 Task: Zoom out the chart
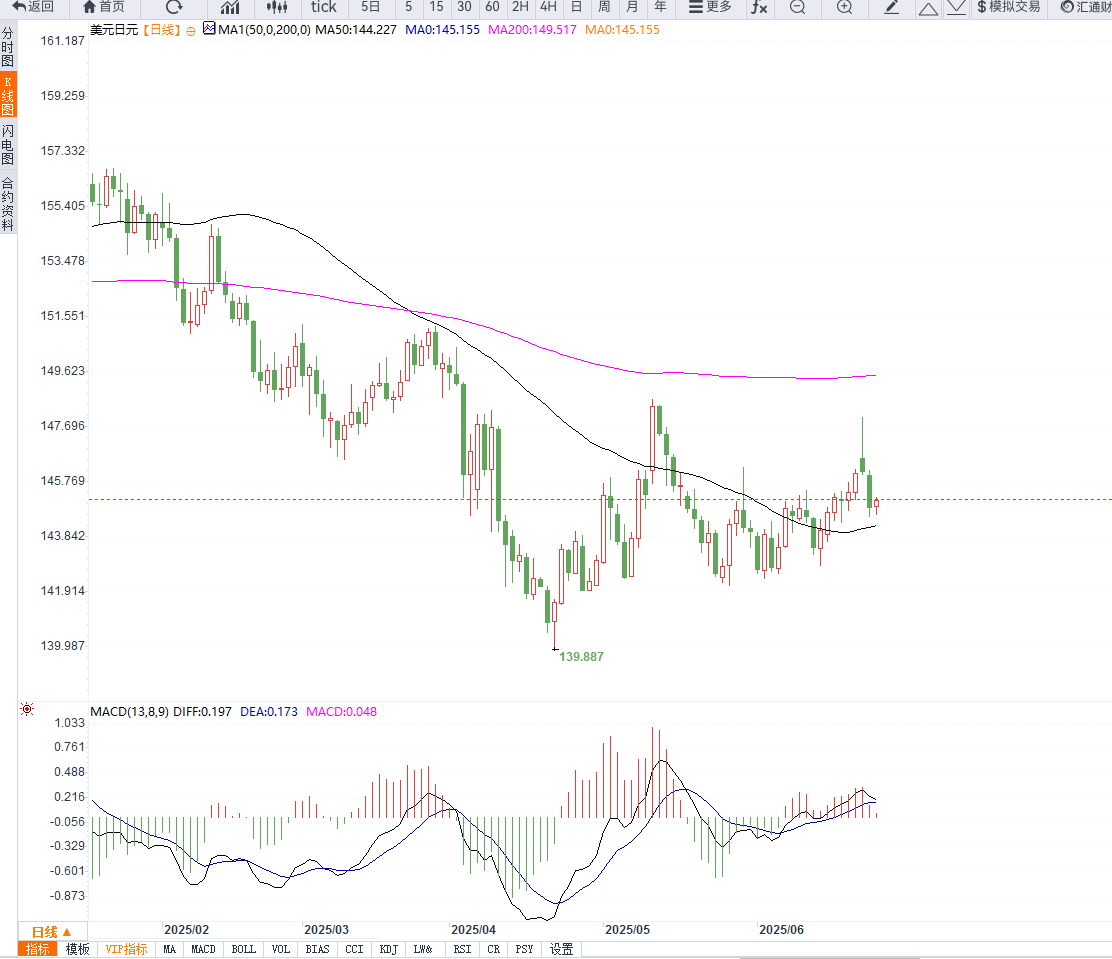tap(798, 7)
